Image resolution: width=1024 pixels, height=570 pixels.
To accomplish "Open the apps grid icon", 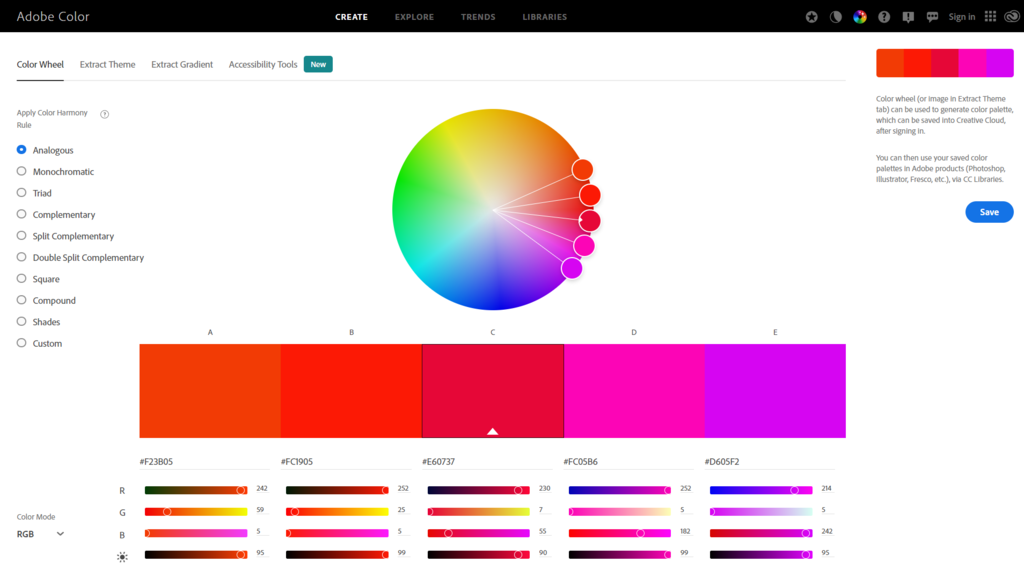I will 991,16.
